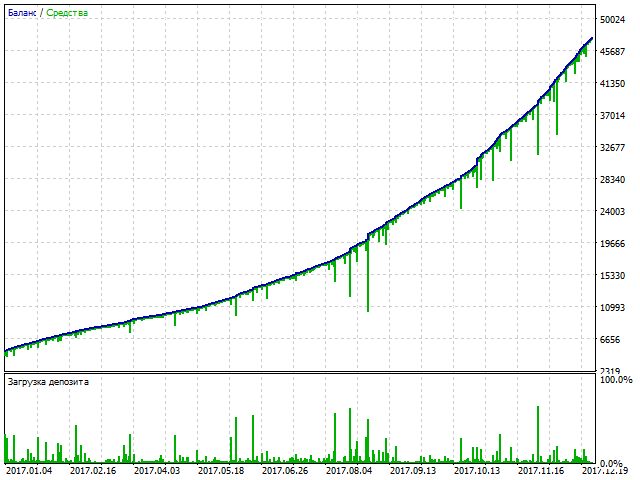Screen dimensions: 640x480
Task: Click the 2017.09.13 date label
Action: [x=413, y=471]
